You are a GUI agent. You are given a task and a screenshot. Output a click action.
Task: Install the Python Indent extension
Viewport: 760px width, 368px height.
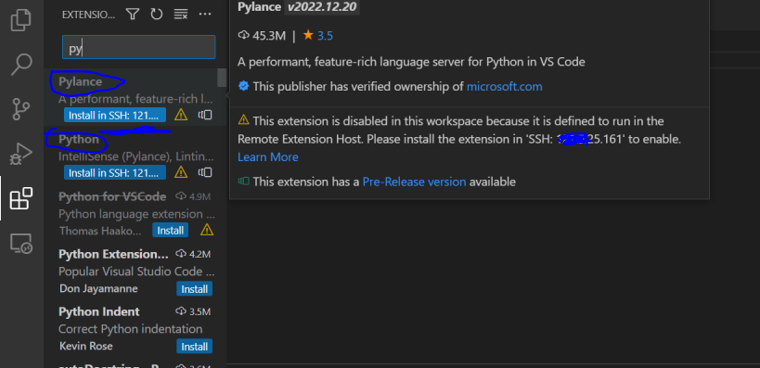[x=194, y=347]
